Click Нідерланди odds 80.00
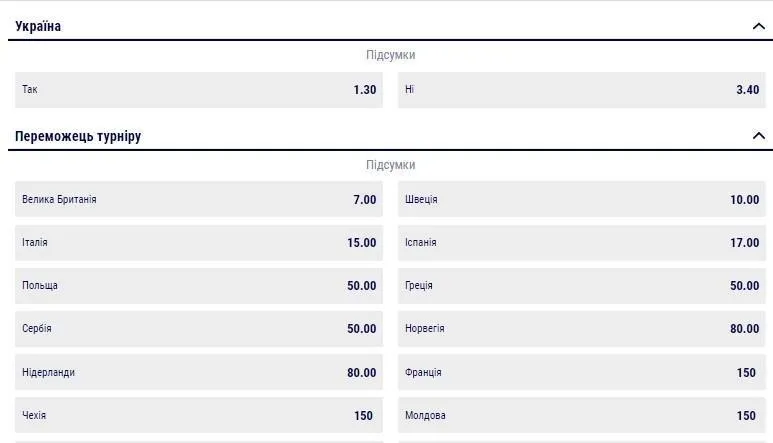773x443 pixels. [199, 373]
